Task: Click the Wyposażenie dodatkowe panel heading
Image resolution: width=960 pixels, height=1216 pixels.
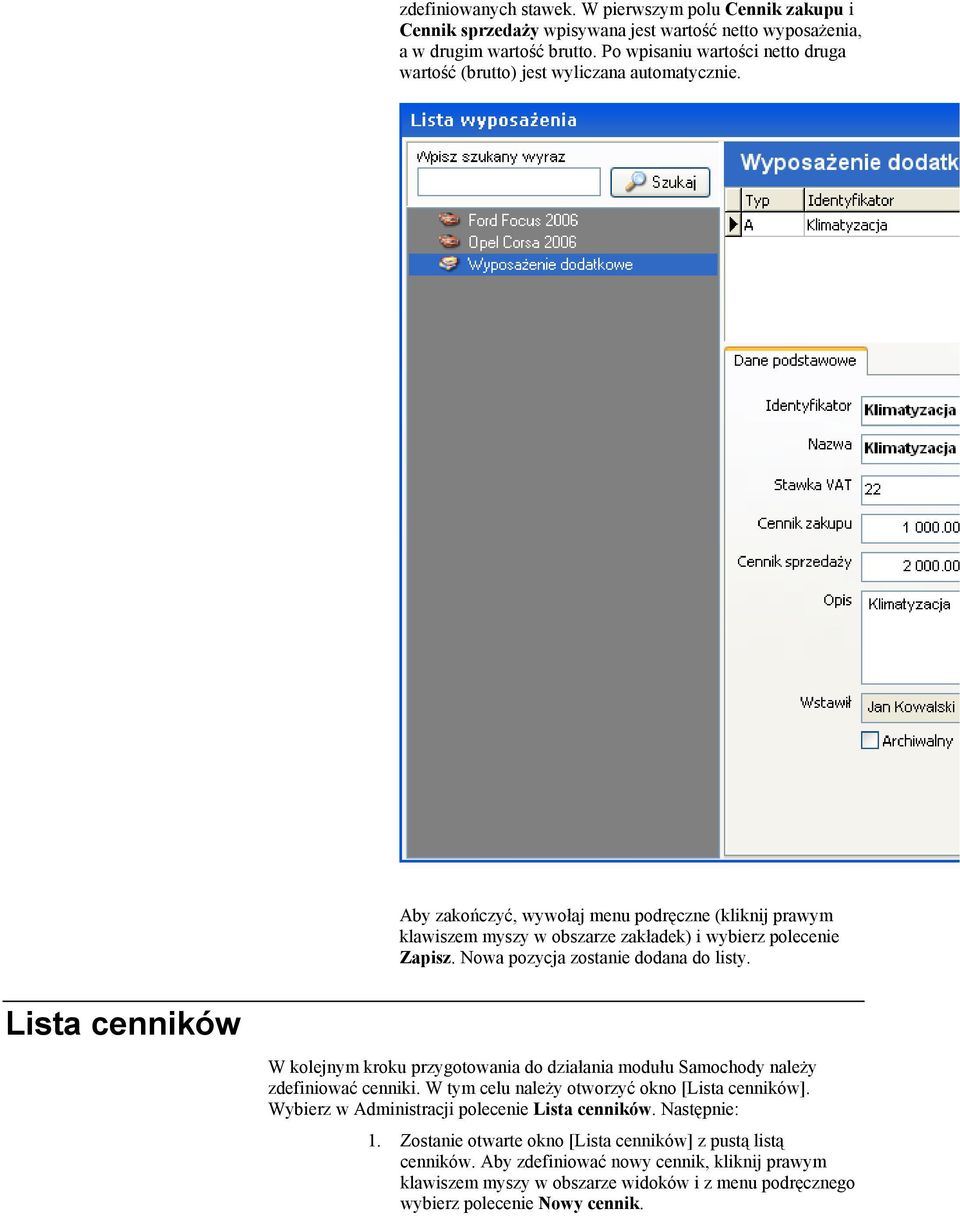Action: 849,162
